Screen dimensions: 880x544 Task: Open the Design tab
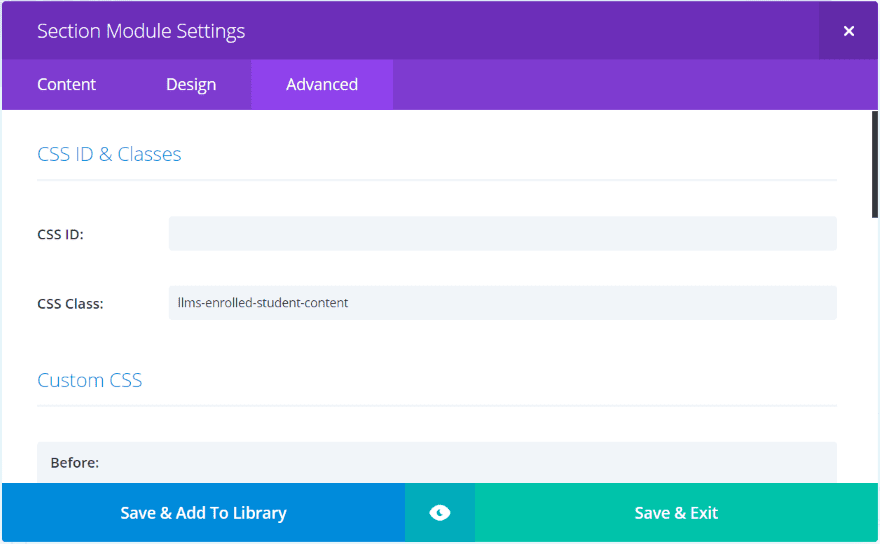pos(191,85)
